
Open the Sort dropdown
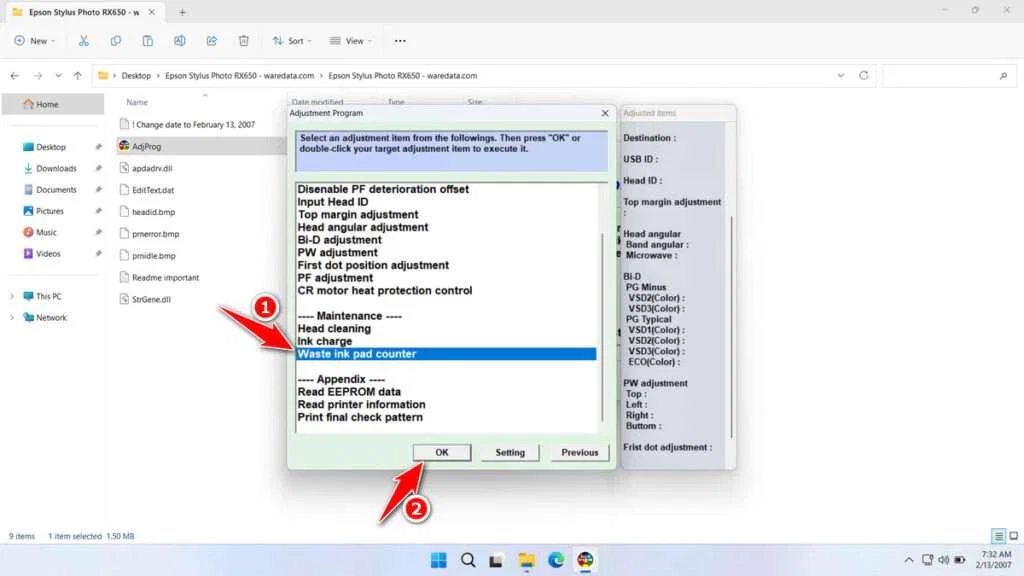[x=292, y=40]
